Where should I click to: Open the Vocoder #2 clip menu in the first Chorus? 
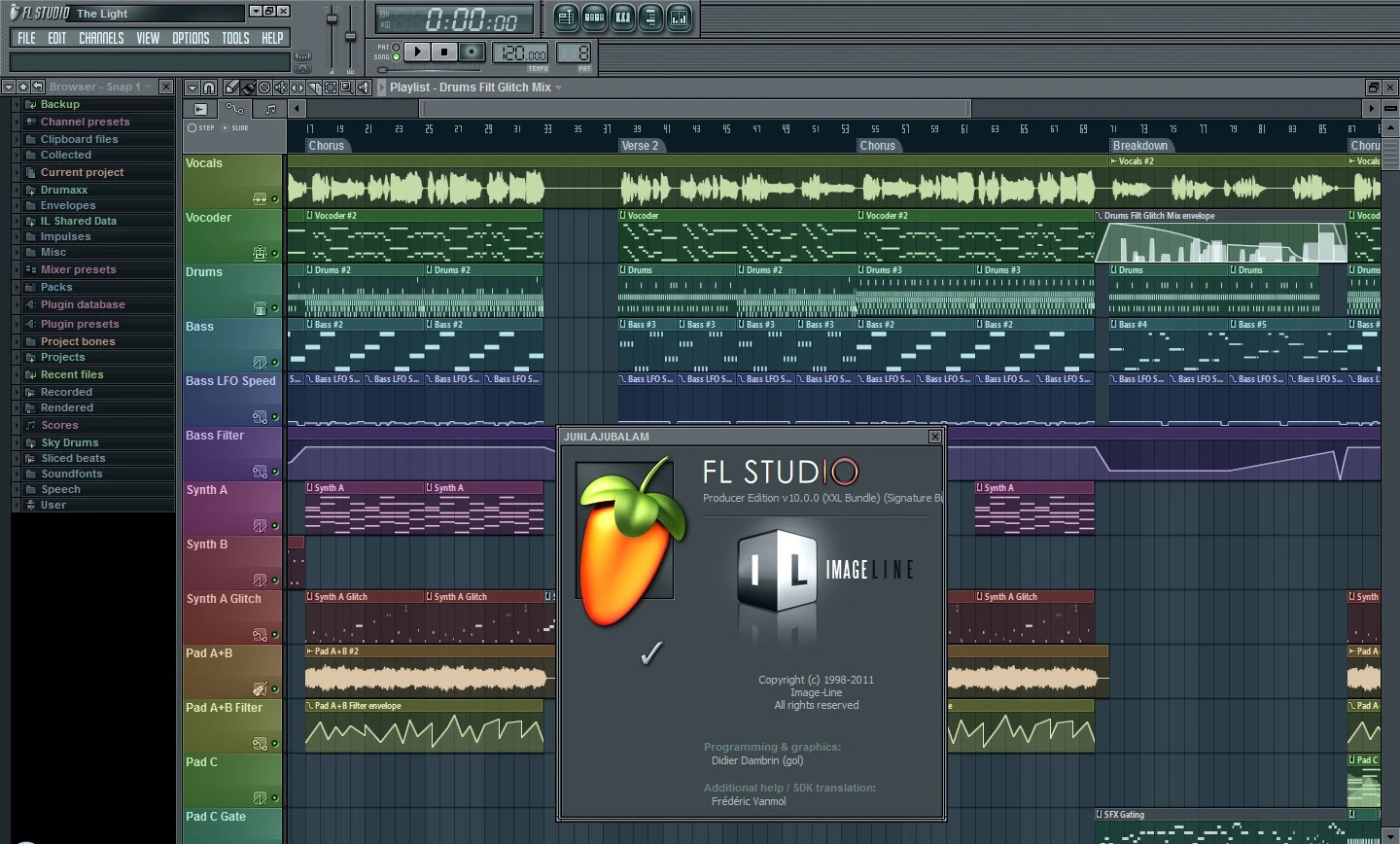point(310,216)
